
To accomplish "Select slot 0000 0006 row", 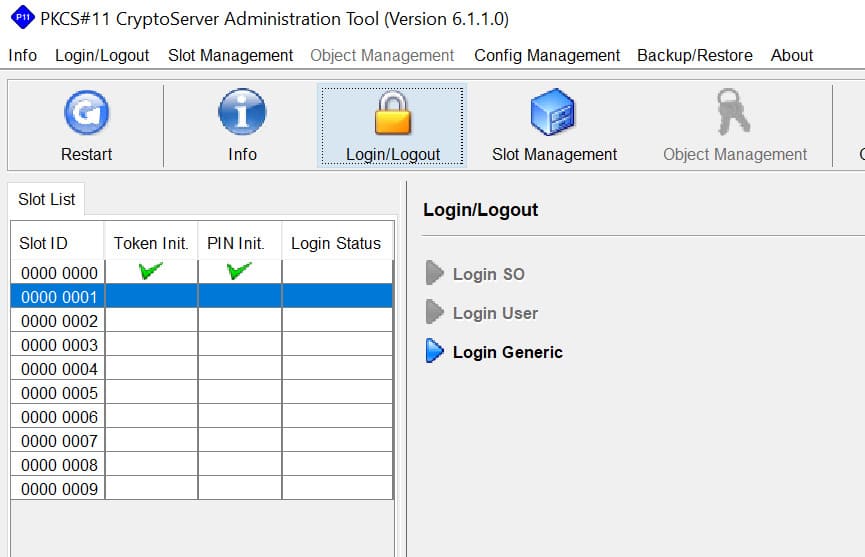I will pyautogui.click(x=202, y=416).
